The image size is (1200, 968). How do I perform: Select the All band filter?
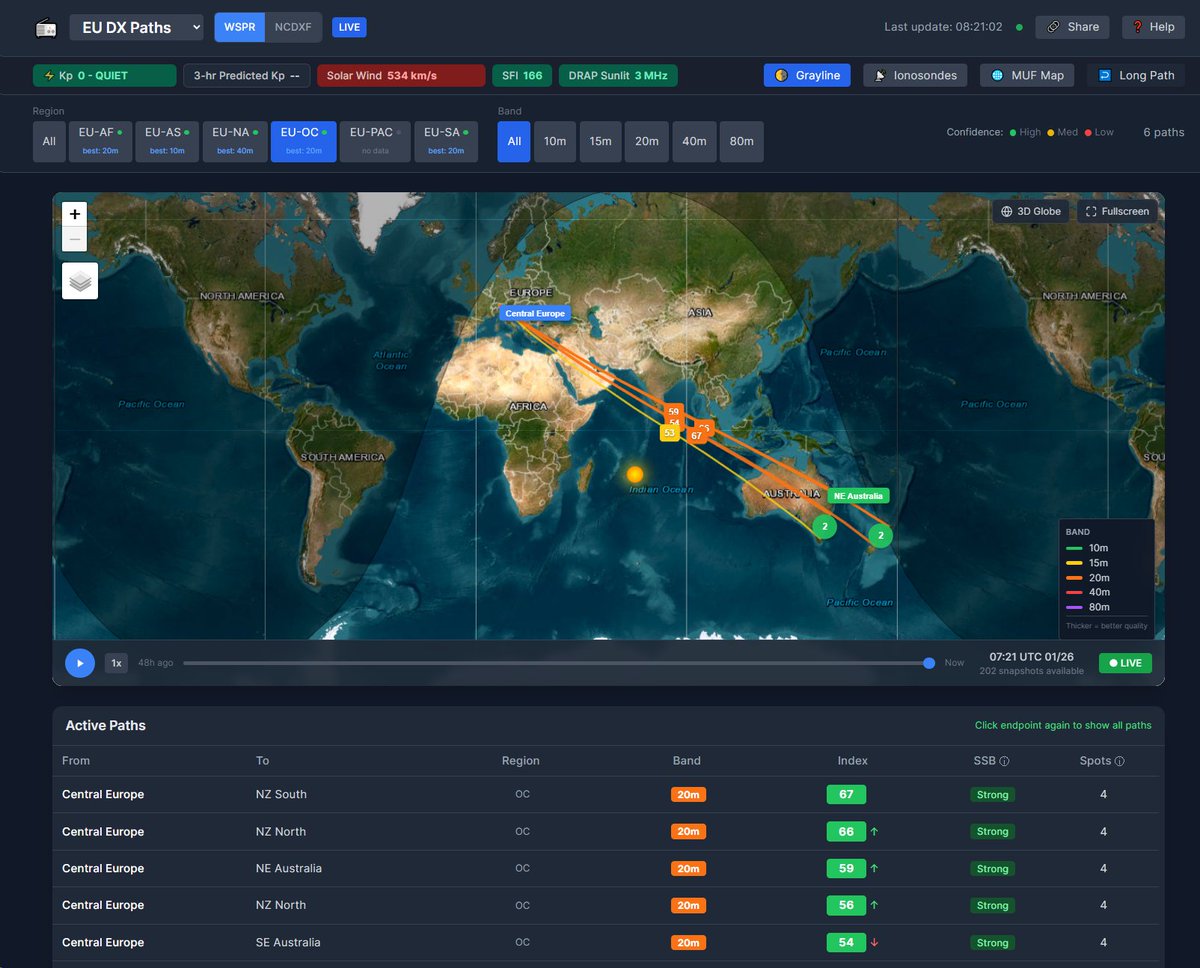click(514, 141)
